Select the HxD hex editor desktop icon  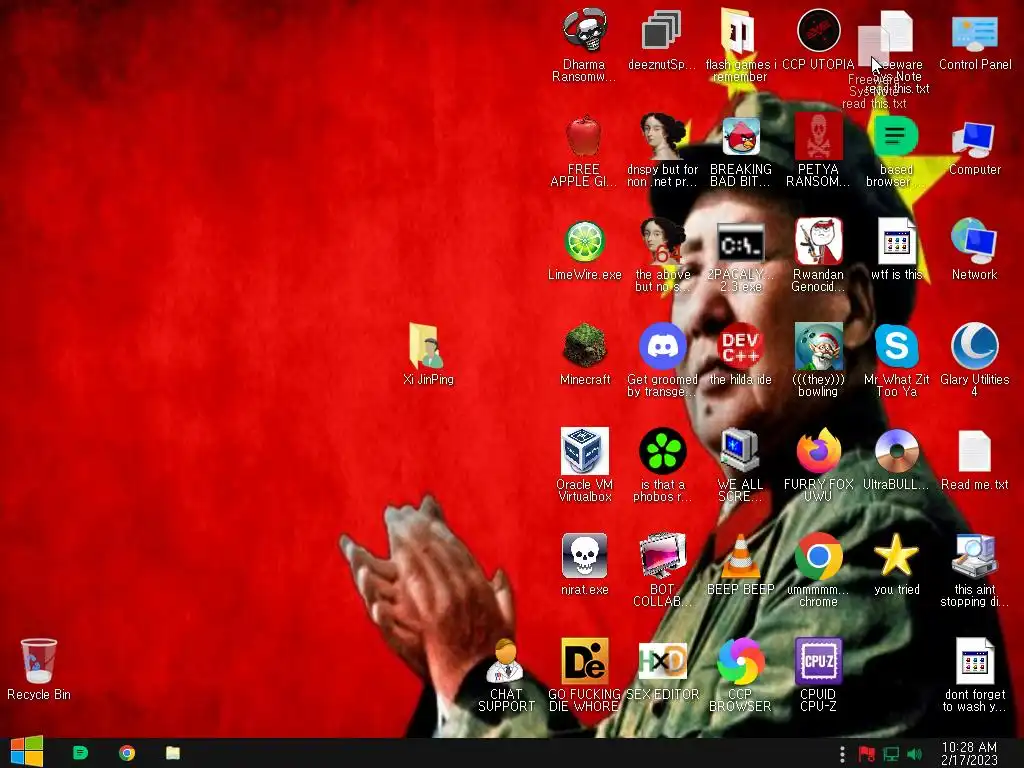tap(662, 662)
